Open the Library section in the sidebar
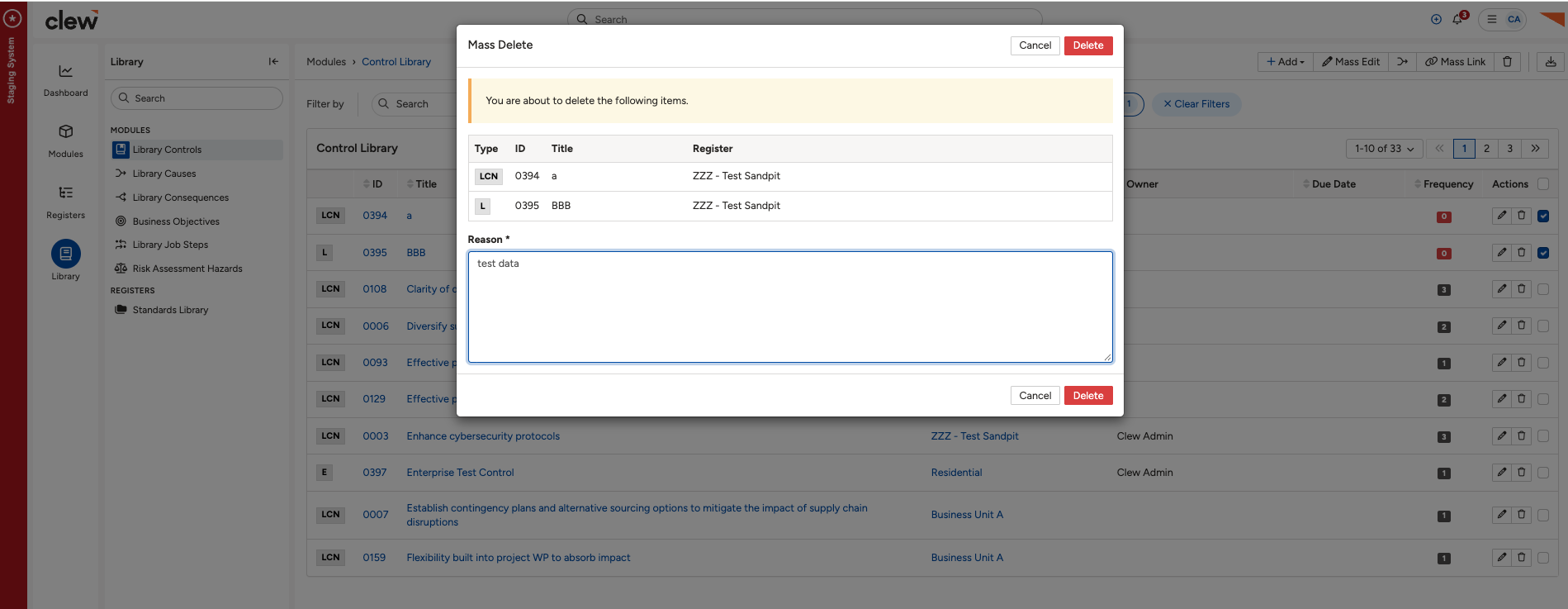This screenshot has width=1568, height=609. click(x=65, y=260)
